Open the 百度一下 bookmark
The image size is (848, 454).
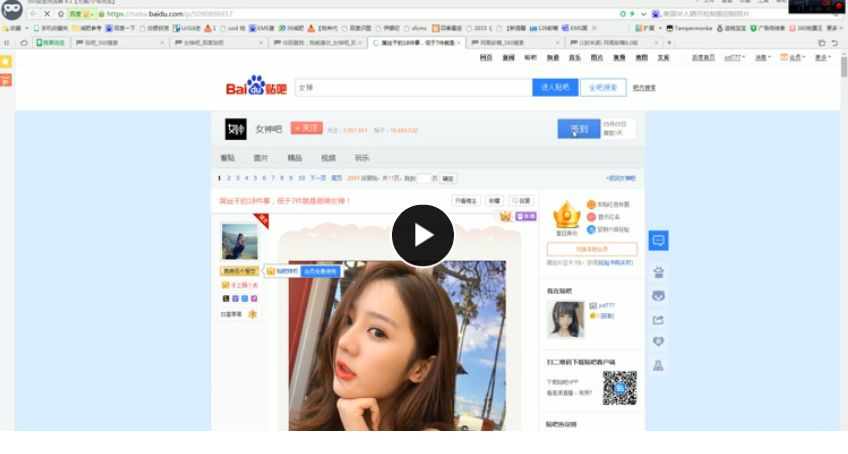(x=120, y=28)
